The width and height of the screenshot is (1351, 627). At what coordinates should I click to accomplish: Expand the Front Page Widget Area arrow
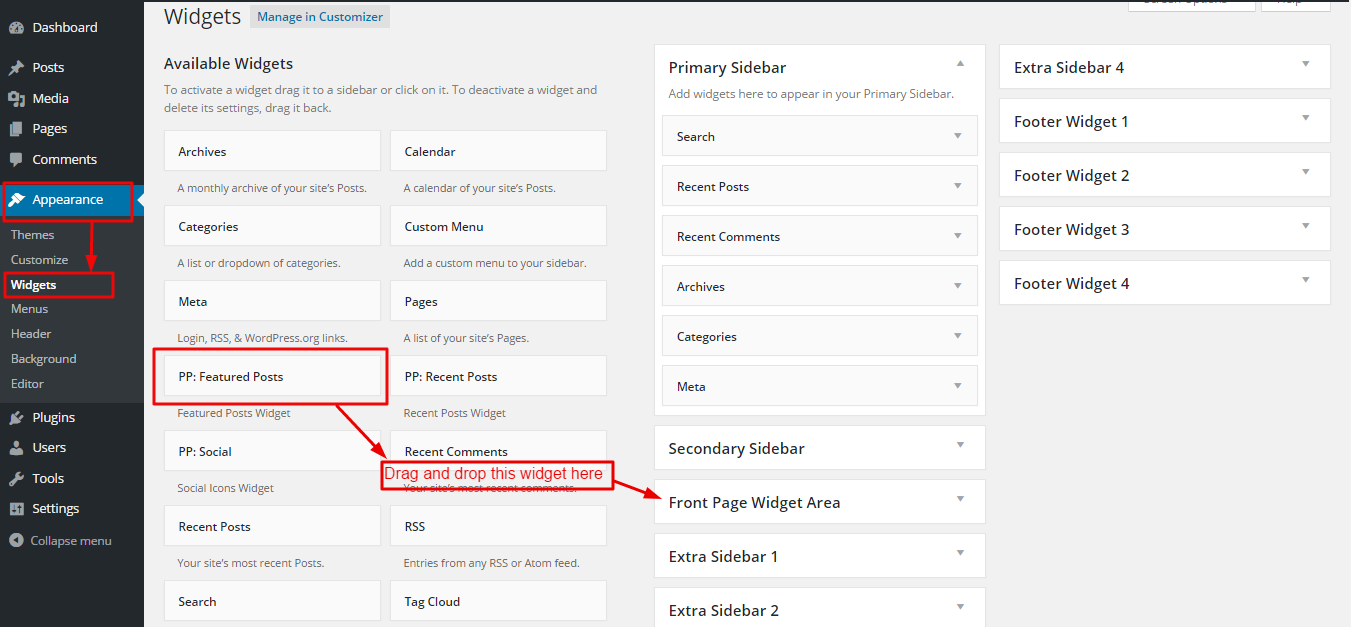960,499
